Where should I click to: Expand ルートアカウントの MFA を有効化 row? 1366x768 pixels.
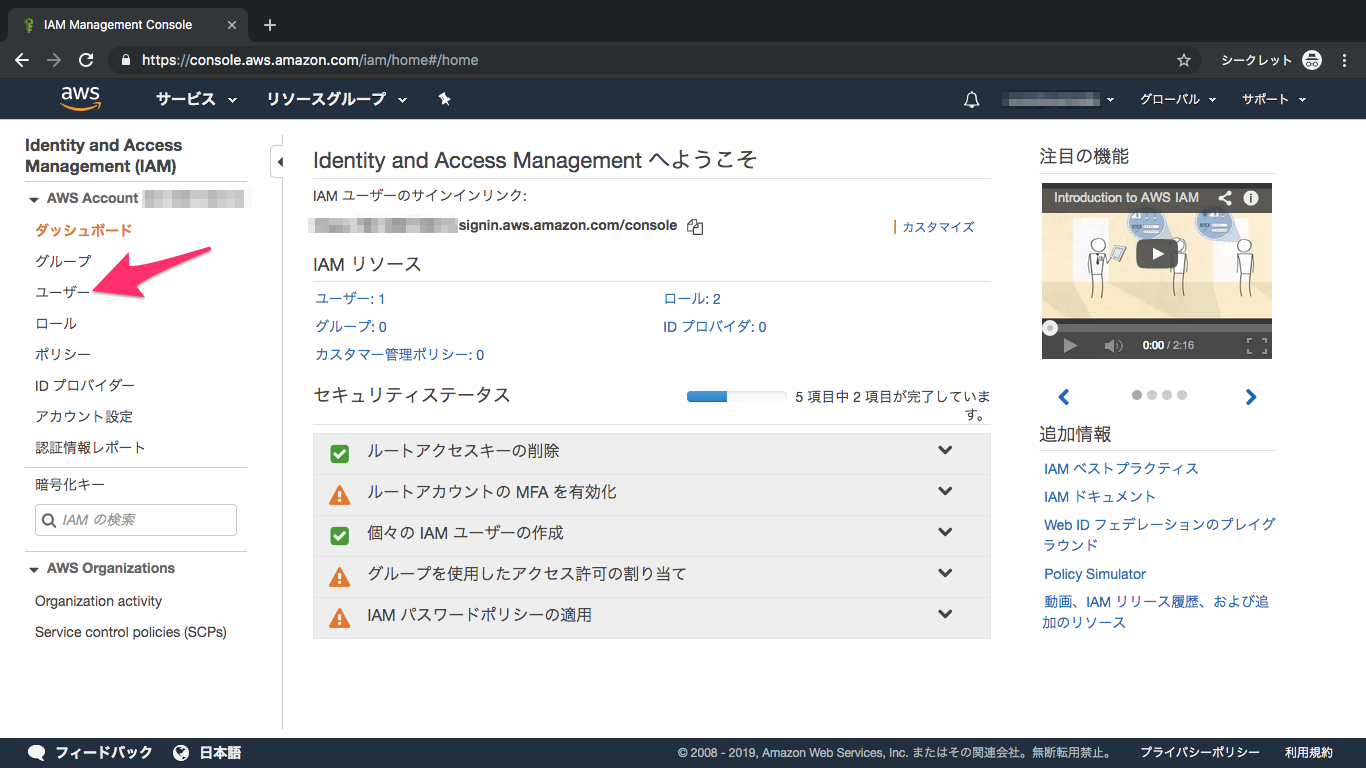point(944,492)
